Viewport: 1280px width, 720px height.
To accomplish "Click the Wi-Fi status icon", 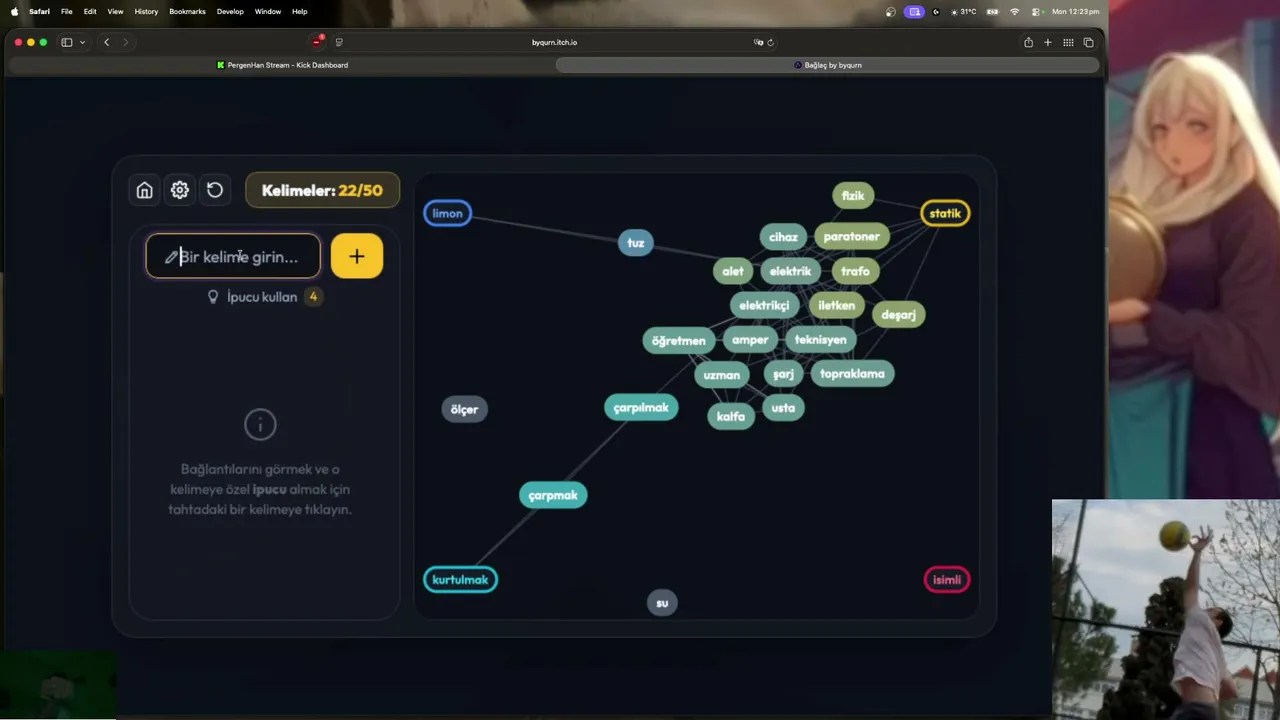I will pyautogui.click(x=1015, y=11).
